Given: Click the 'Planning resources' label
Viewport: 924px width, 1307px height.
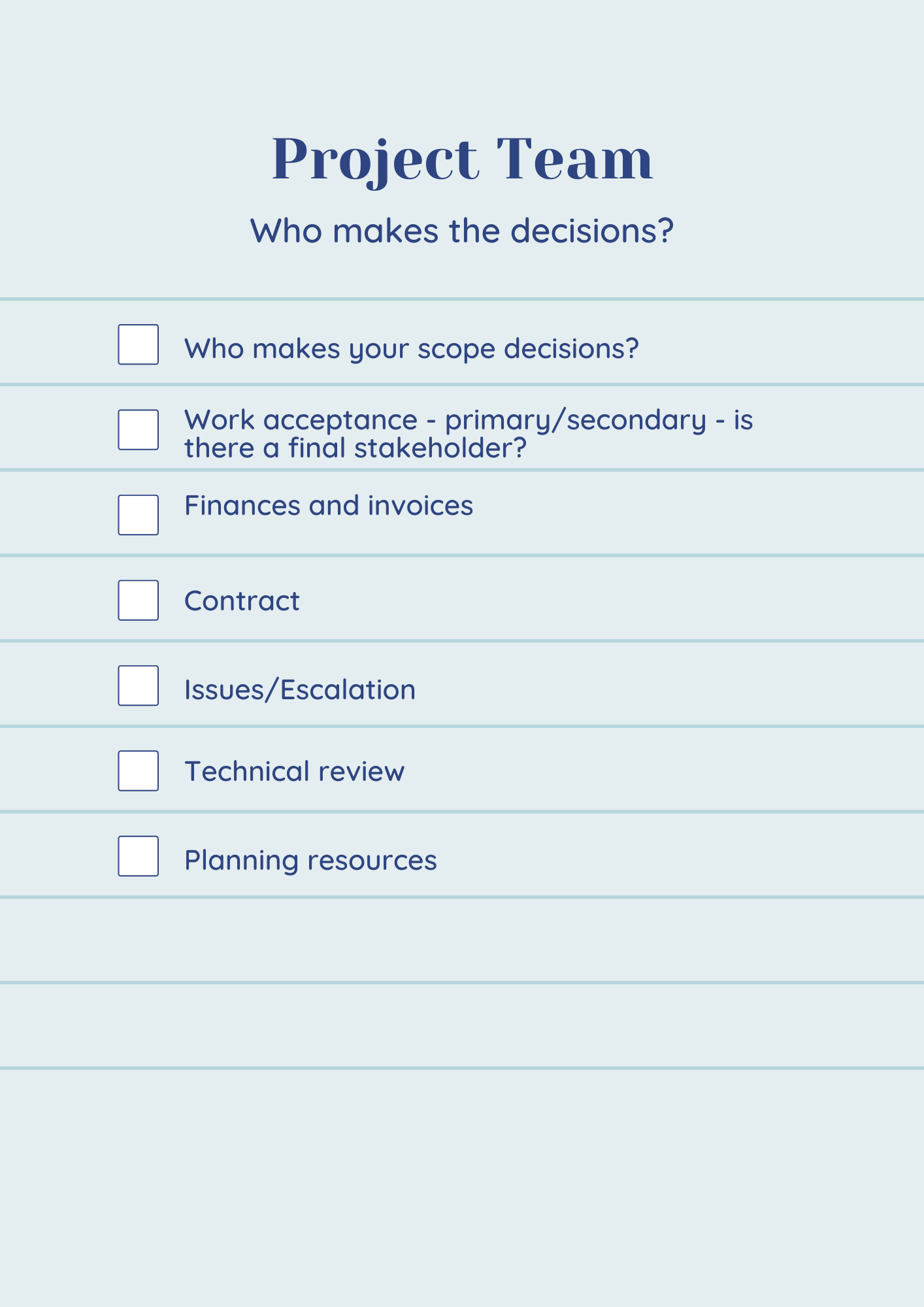Looking at the screenshot, I should click(x=310, y=861).
